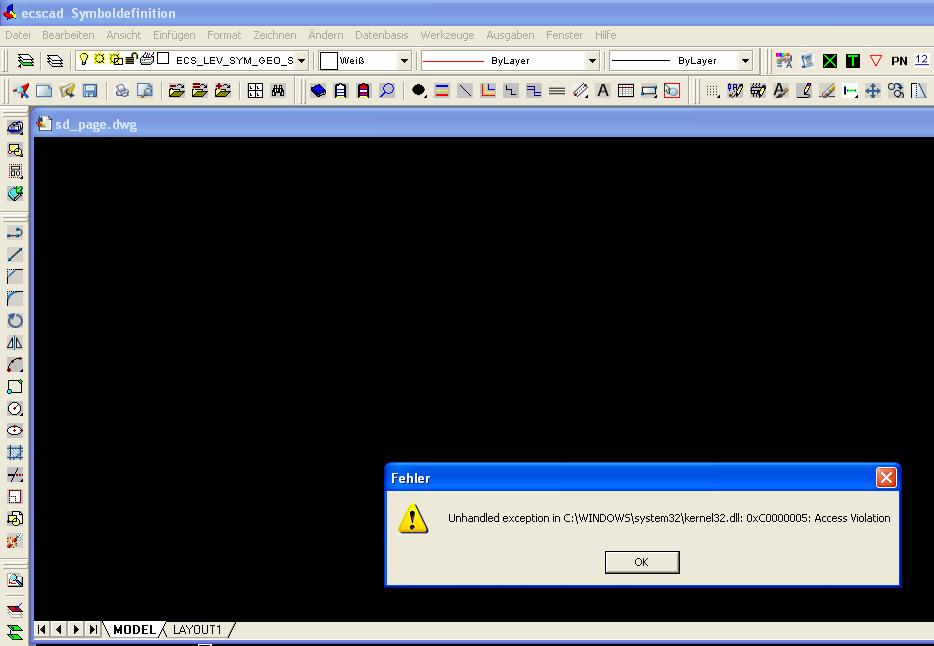The height and width of the screenshot is (646, 934).
Task: Click the layer stack icon
Action: pyautogui.click(x=55, y=61)
